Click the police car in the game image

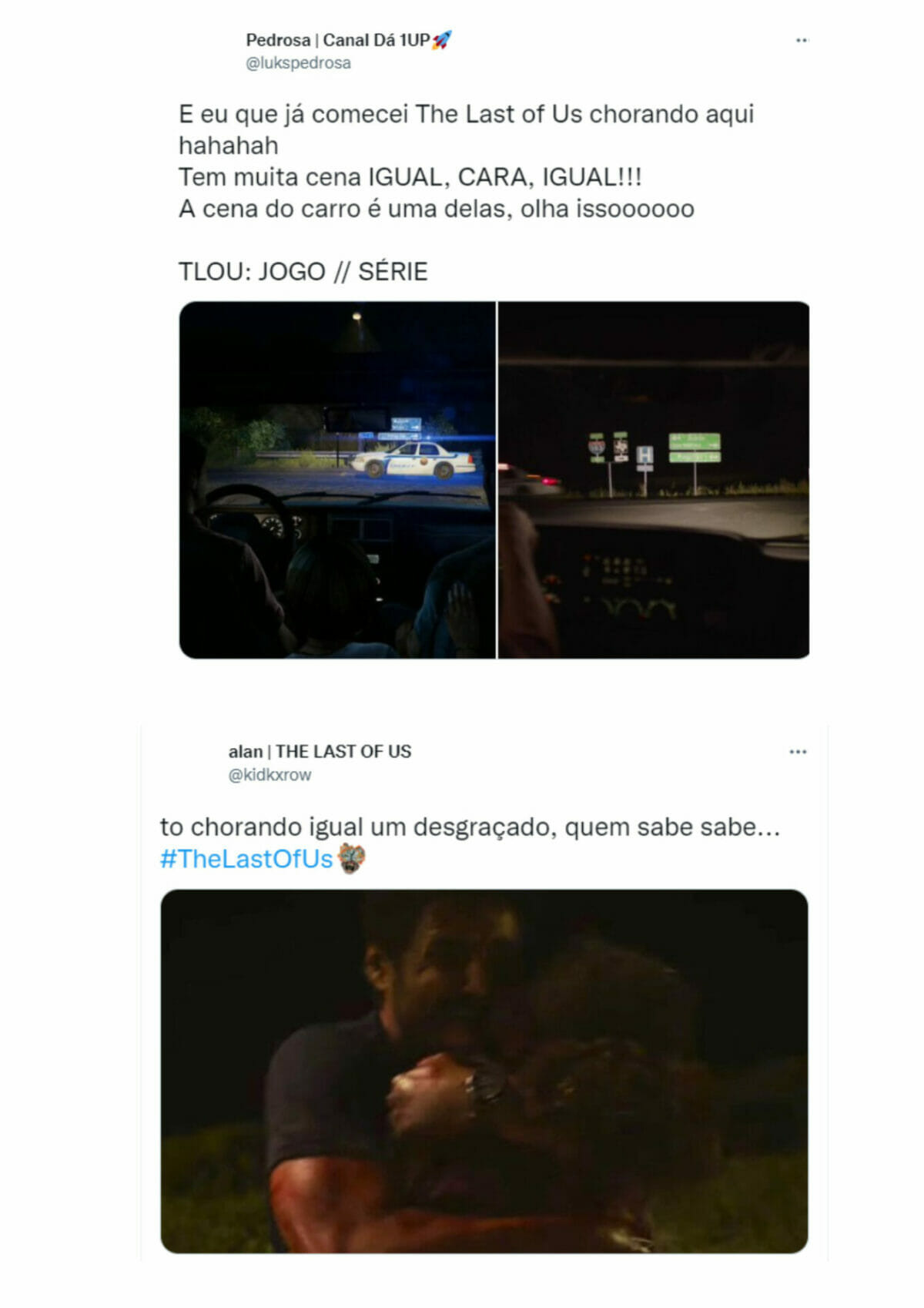click(x=412, y=460)
